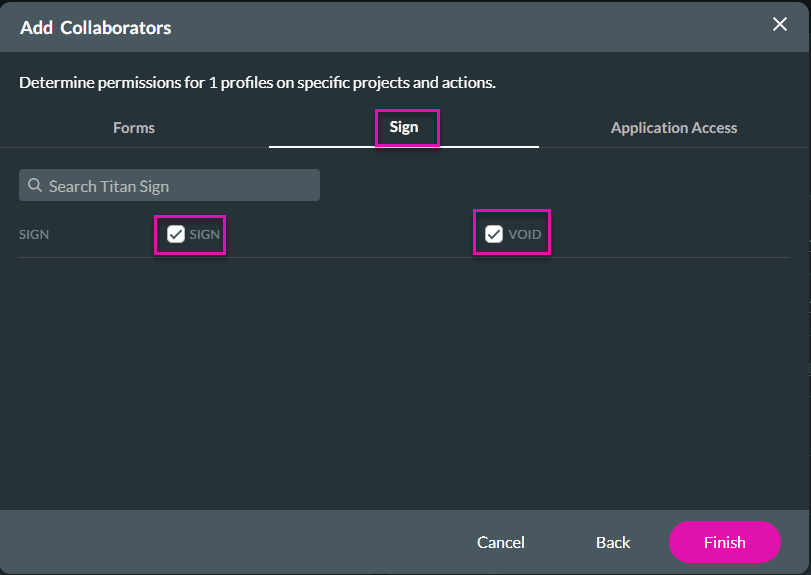Click the magnifier icon in search box

[35, 186]
